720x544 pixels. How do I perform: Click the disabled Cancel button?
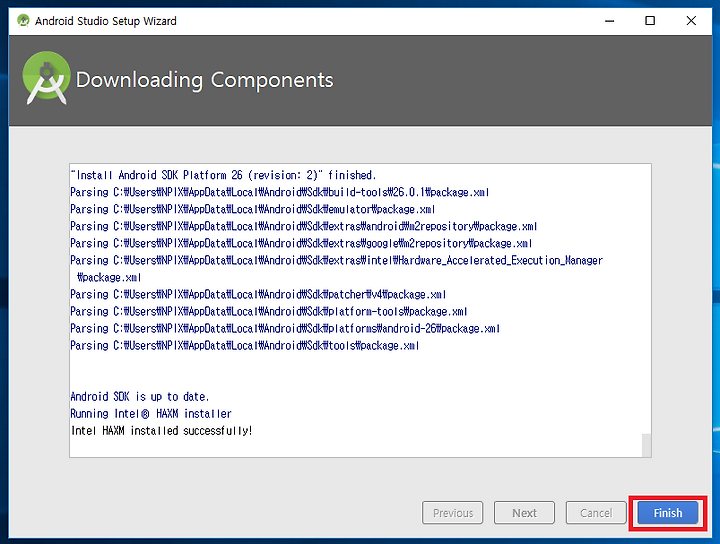coord(596,513)
